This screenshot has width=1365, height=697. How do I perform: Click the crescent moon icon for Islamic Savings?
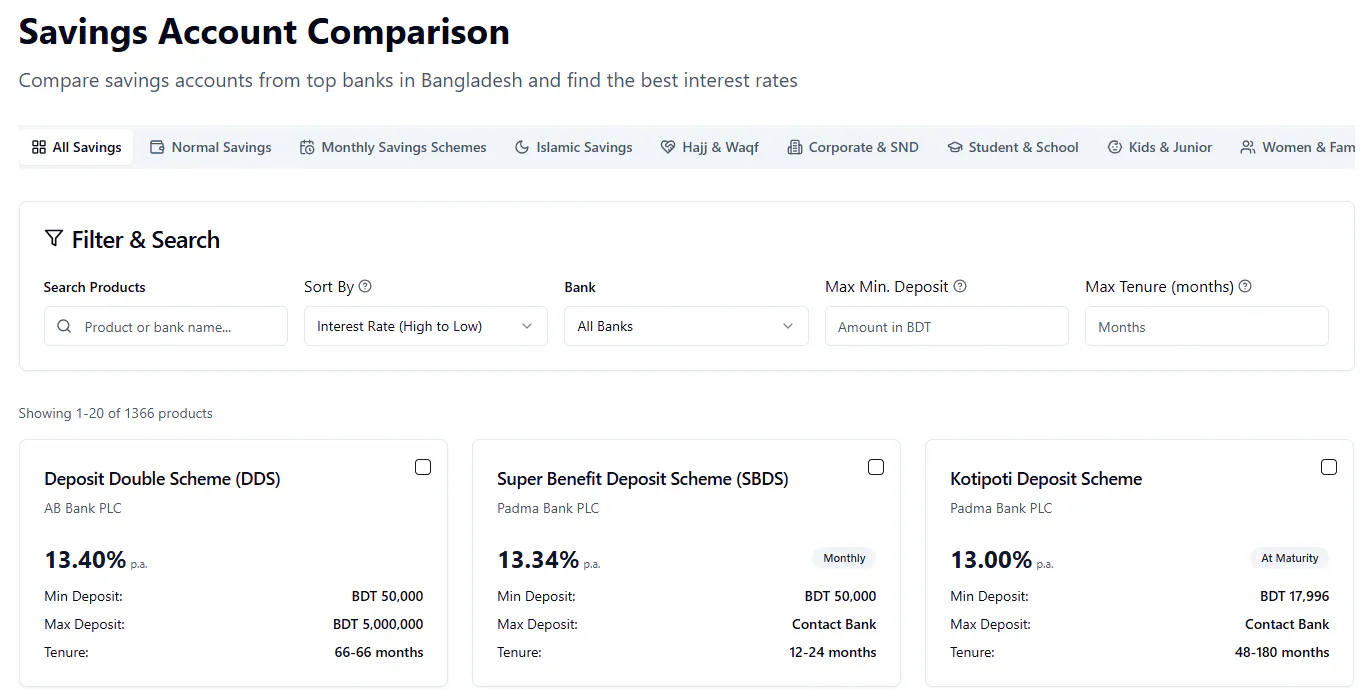[x=522, y=147]
